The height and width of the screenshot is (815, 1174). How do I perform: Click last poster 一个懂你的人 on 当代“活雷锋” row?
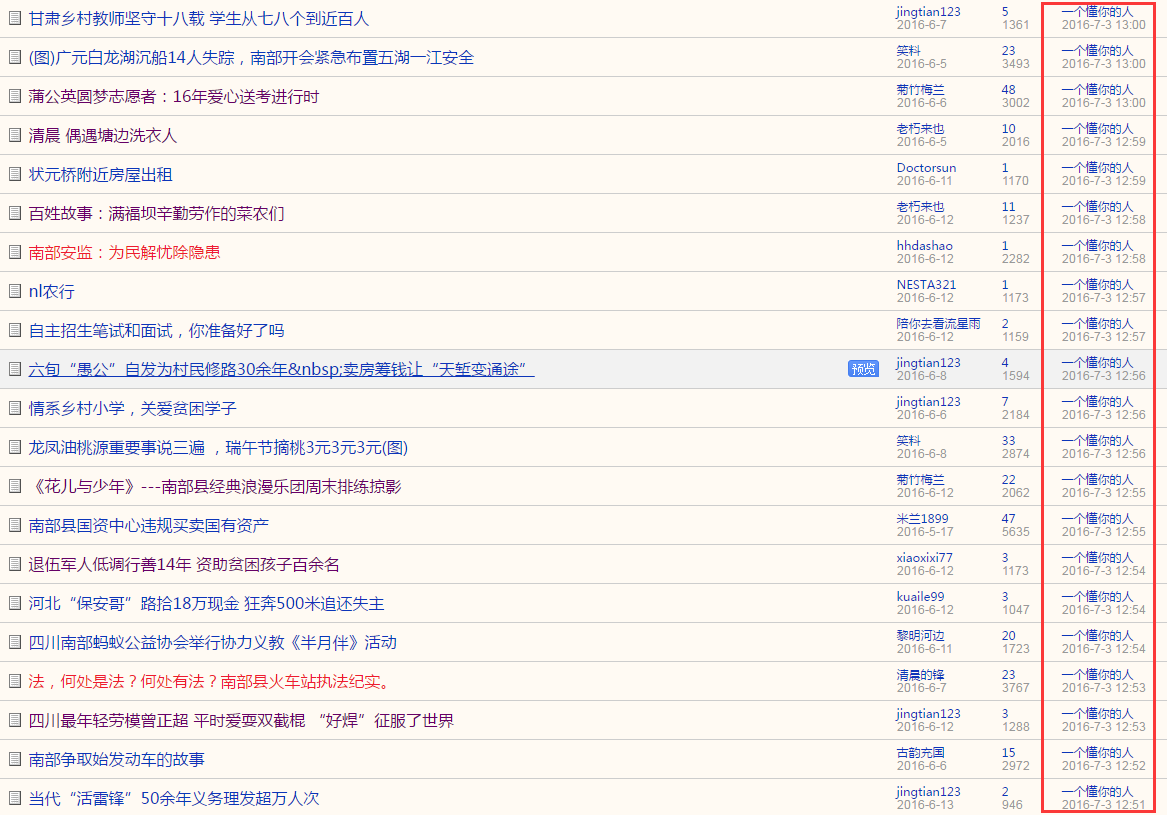coord(1097,792)
